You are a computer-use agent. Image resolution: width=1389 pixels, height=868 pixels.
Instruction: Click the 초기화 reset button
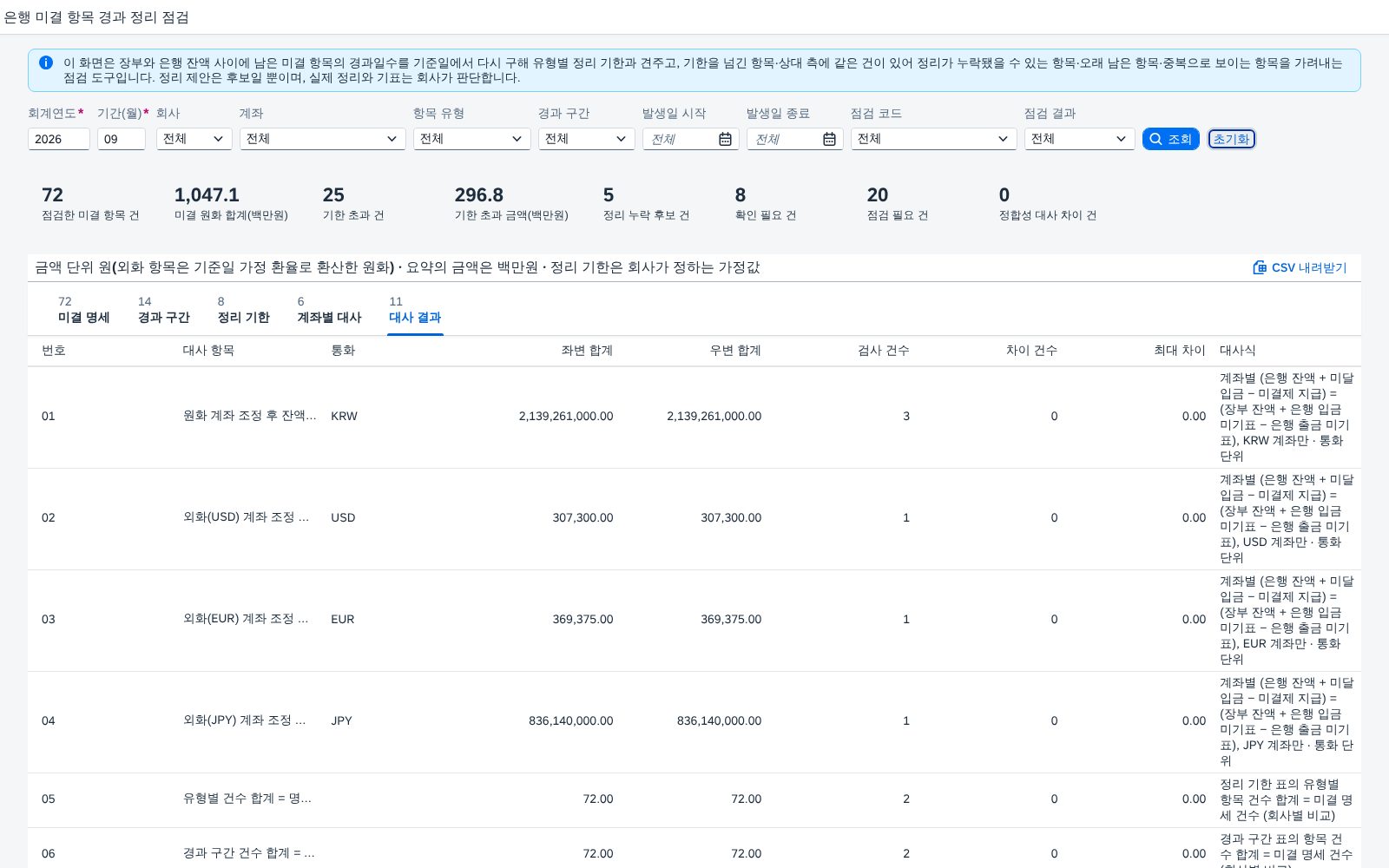[x=1231, y=139]
